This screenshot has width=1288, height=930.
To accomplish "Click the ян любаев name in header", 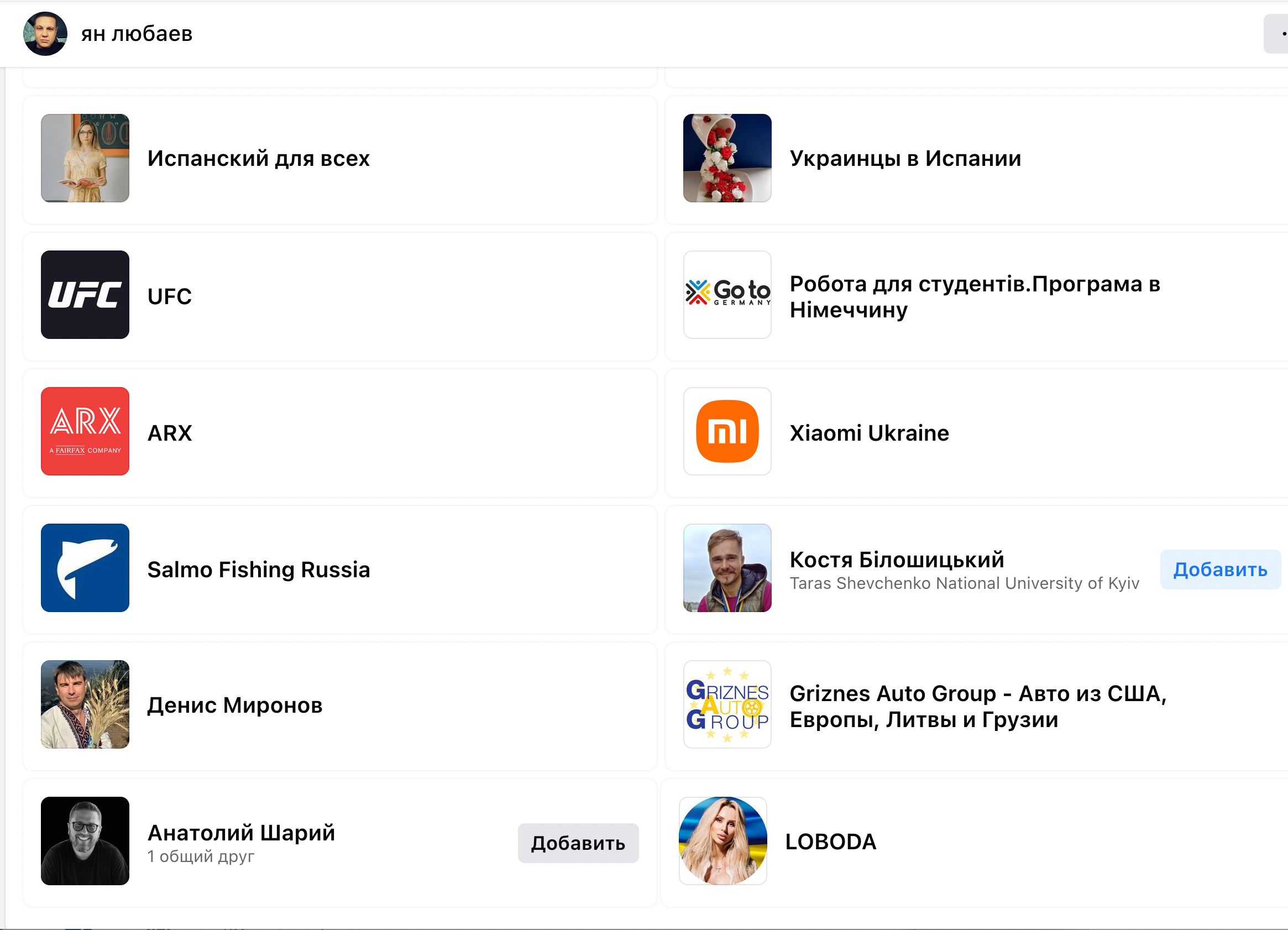I will (x=137, y=34).
